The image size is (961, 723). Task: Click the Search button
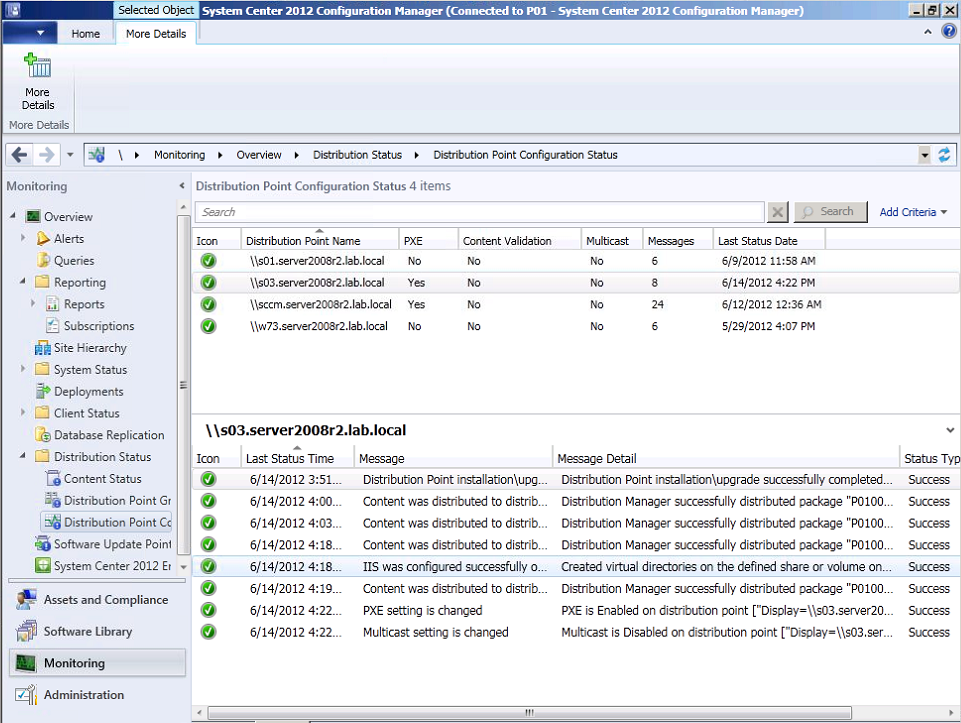click(x=830, y=211)
